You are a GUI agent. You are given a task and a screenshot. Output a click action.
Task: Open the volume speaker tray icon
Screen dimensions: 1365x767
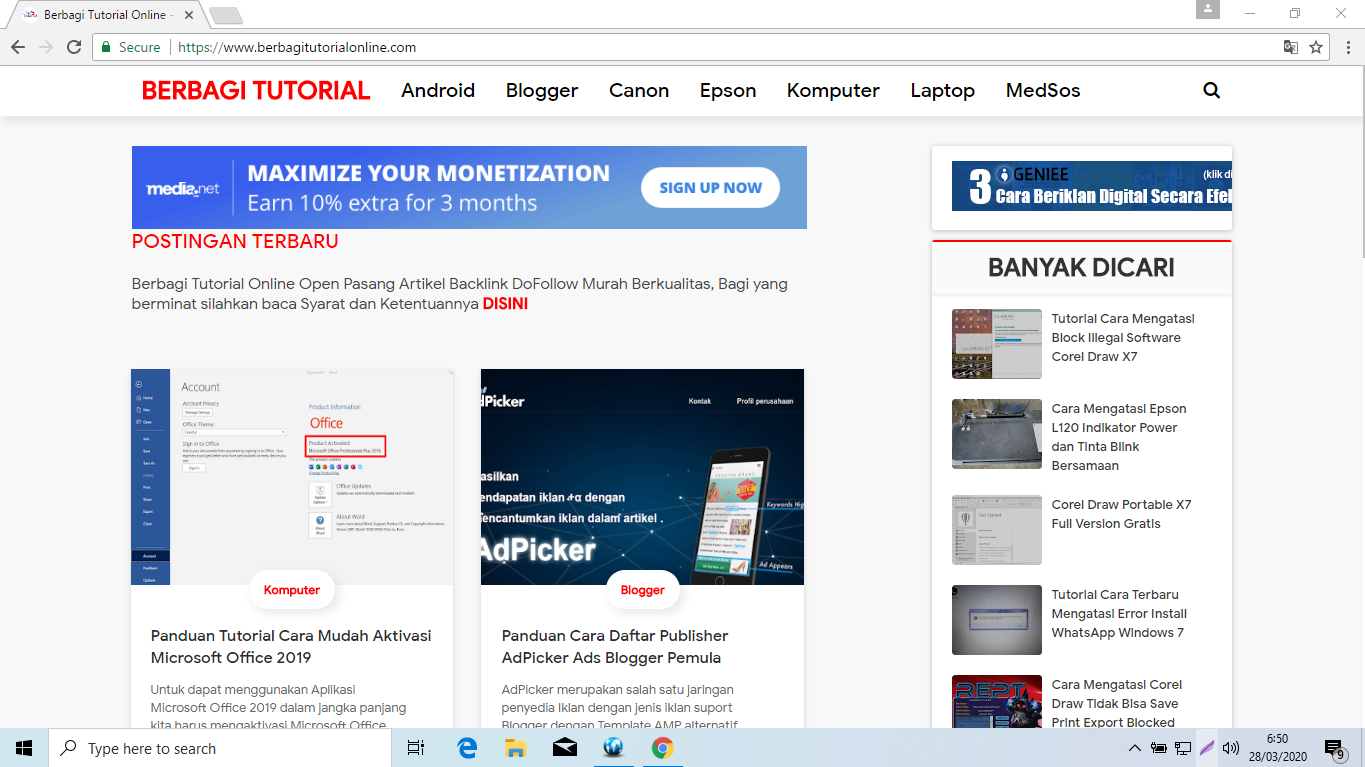pos(1231,748)
